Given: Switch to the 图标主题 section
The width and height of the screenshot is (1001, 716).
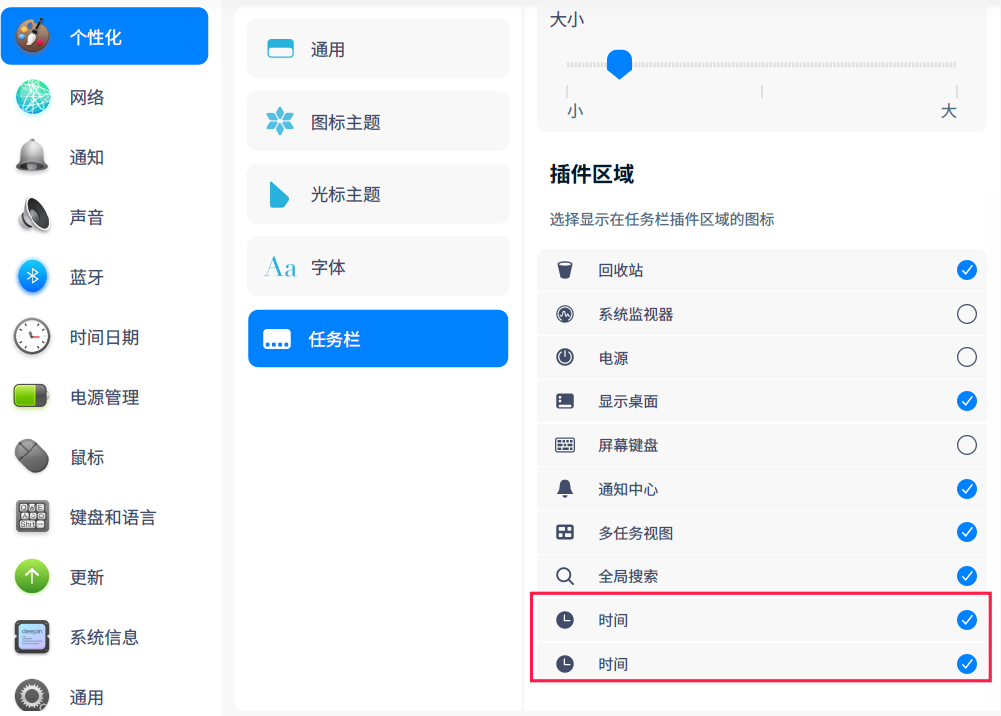Looking at the screenshot, I should coord(377,120).
